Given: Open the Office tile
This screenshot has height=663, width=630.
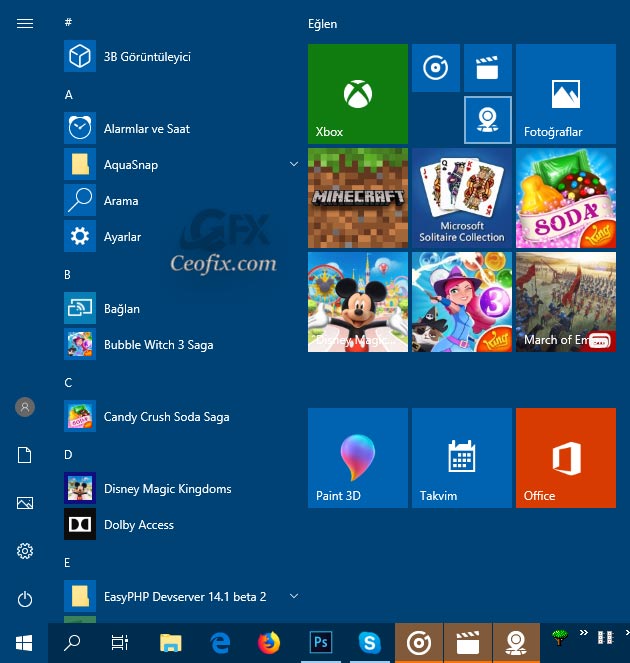Looking at the screenshot, I should click(566, 458).
